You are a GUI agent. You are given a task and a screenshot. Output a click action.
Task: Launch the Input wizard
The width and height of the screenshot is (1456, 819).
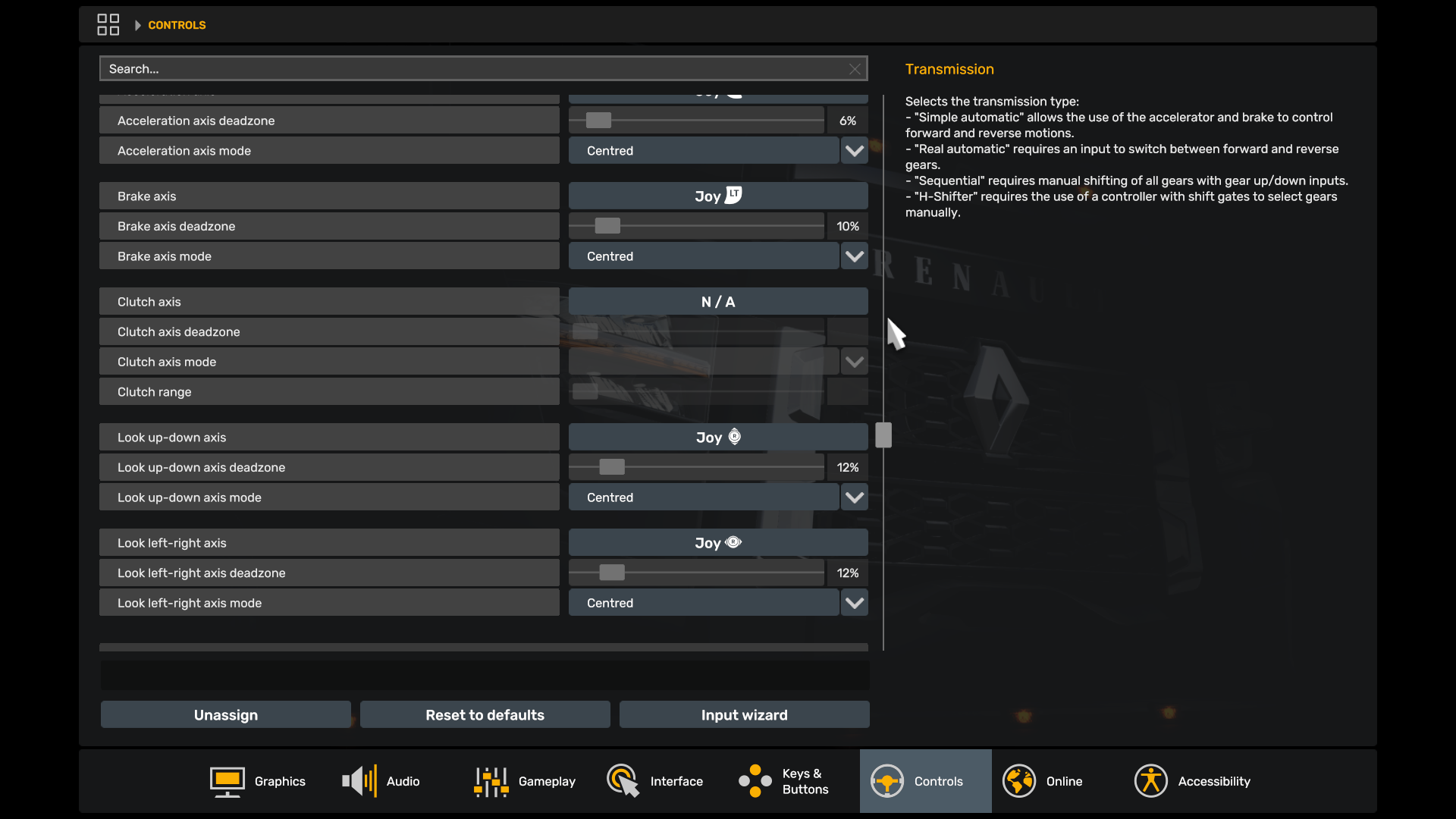tap(744, 715)
